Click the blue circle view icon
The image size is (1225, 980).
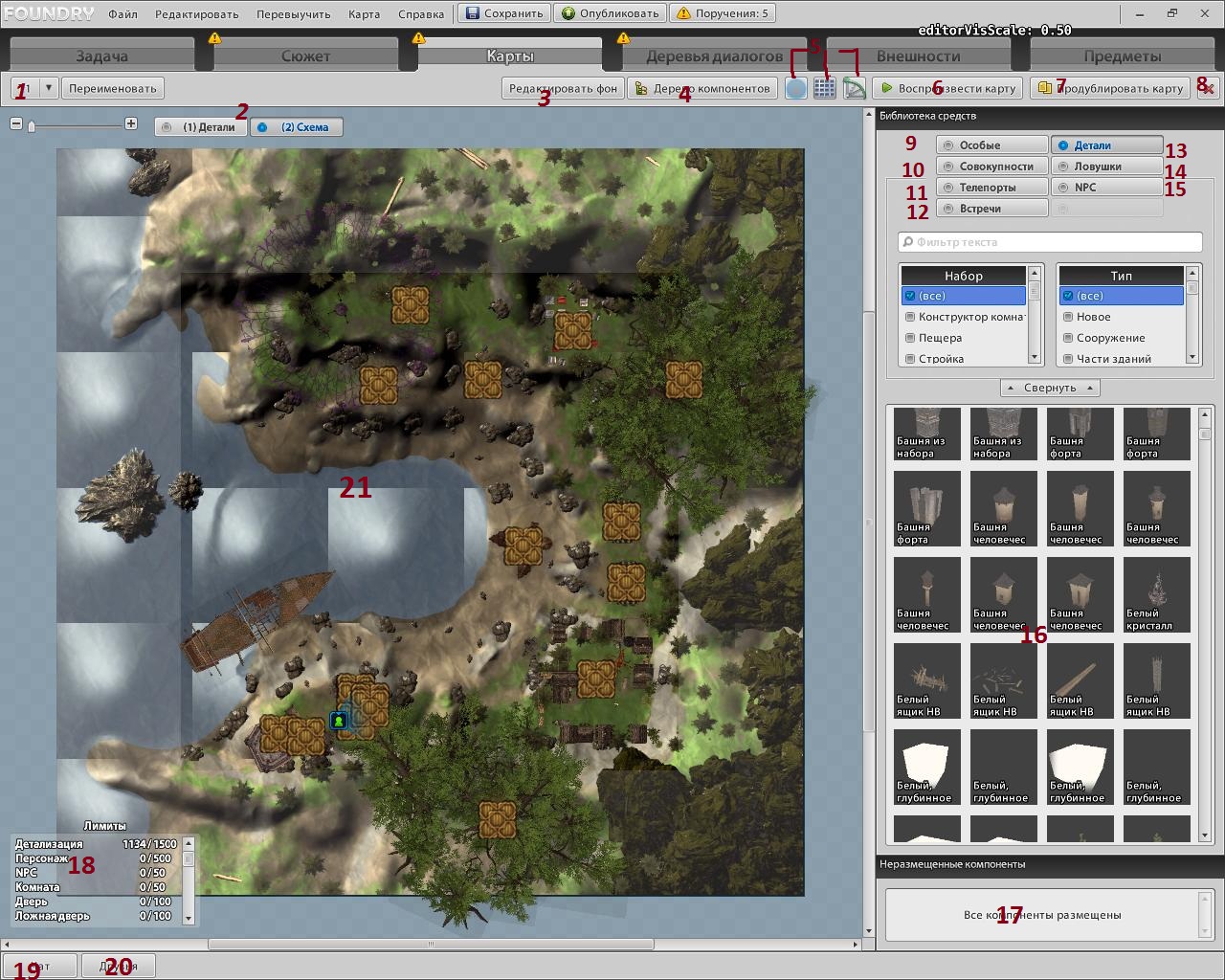(x=795, y=88)
